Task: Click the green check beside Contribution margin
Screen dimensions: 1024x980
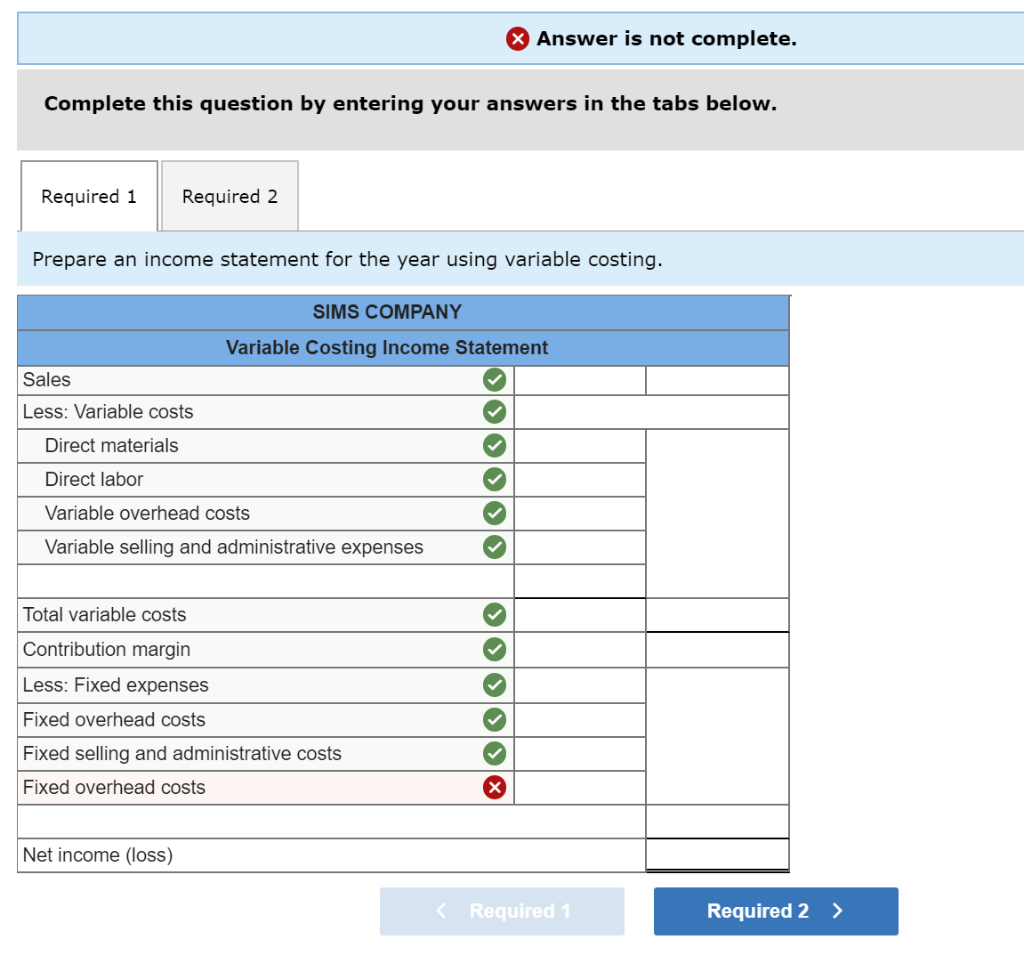Action: (494, 649)
